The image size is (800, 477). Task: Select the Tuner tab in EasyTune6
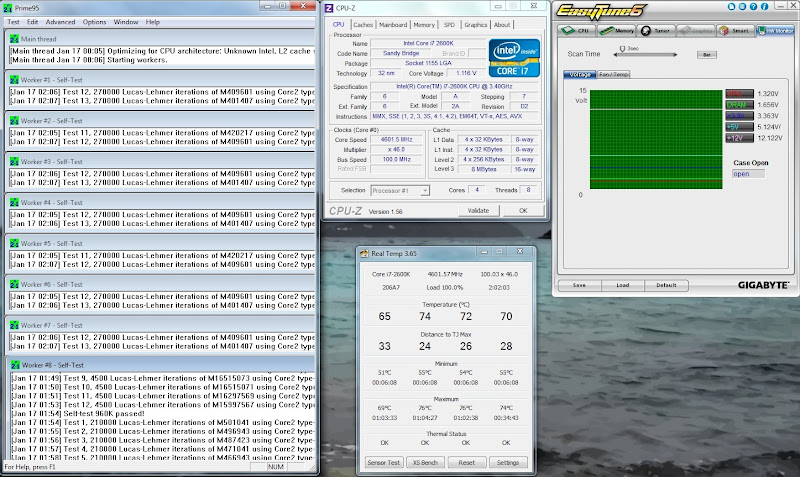[x=656, y=31]
